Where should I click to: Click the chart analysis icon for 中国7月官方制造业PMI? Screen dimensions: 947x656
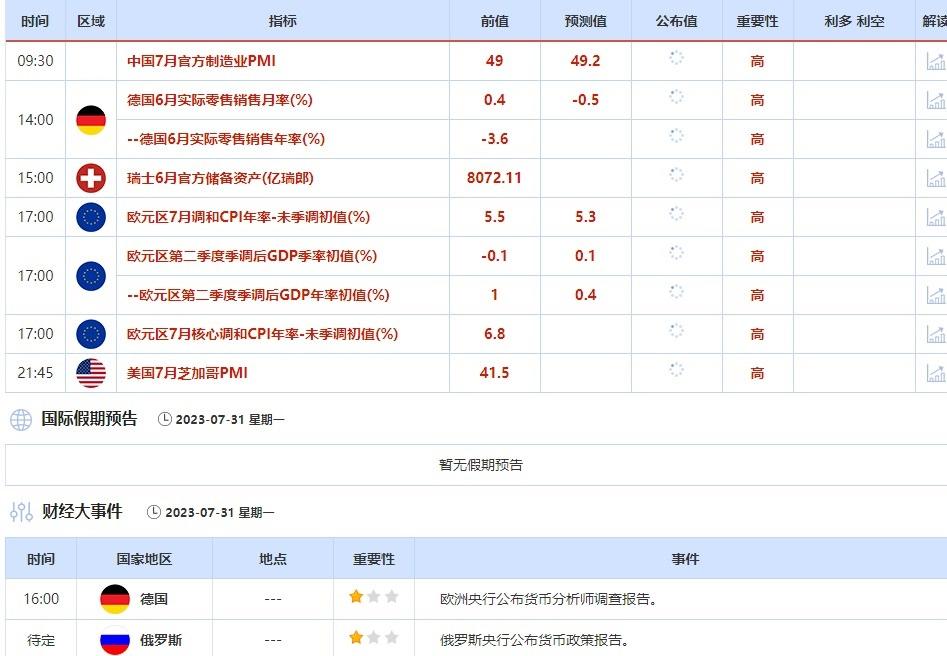point(936,61)
